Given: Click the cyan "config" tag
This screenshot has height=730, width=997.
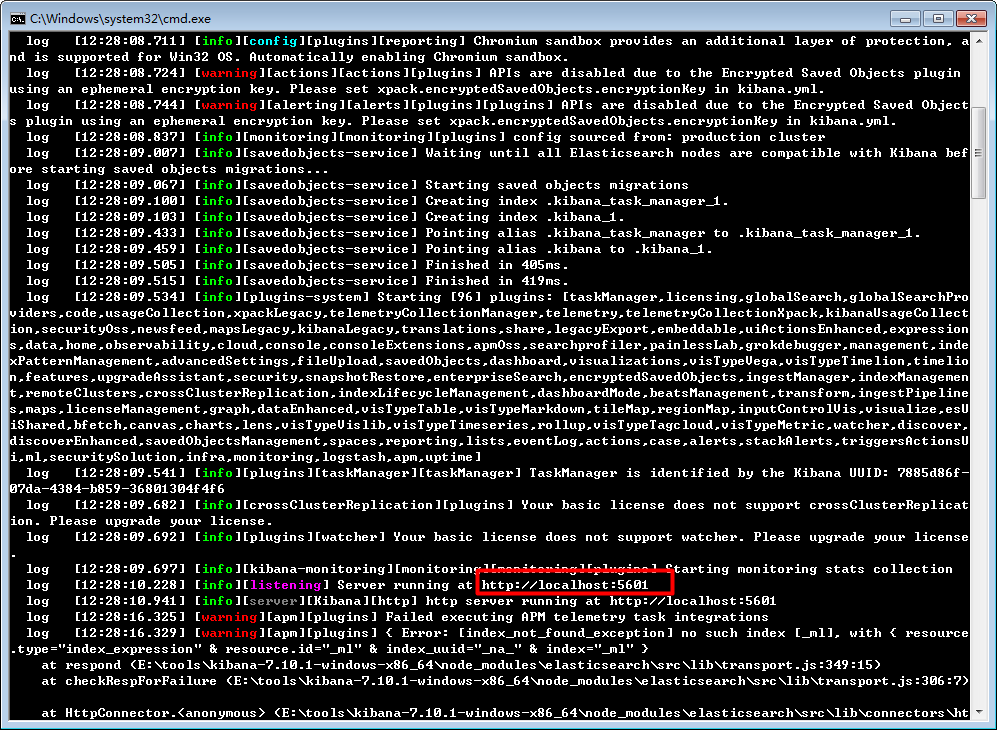Looking at the screenshot, I should (x=273, y=41).
